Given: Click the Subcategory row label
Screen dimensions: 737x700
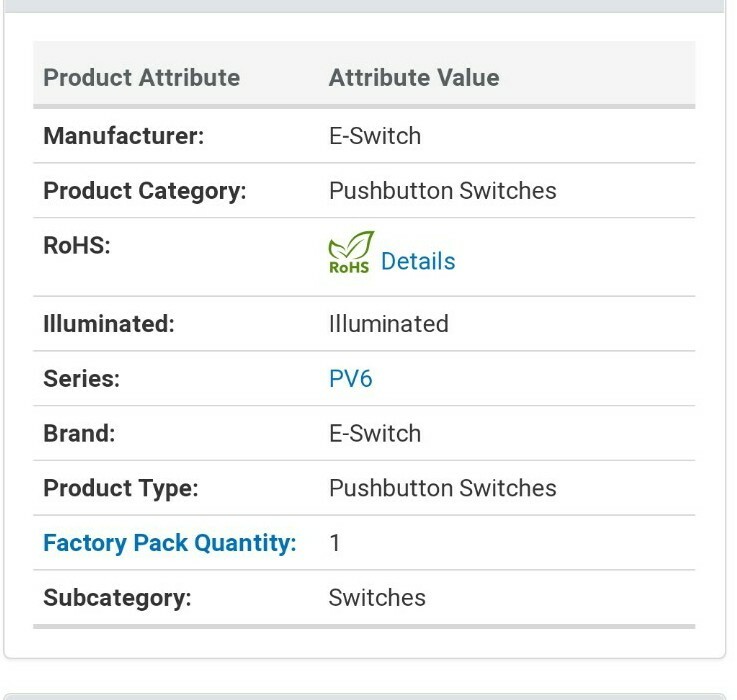Looking at the screenshot, I should click(x=117, y=598).
